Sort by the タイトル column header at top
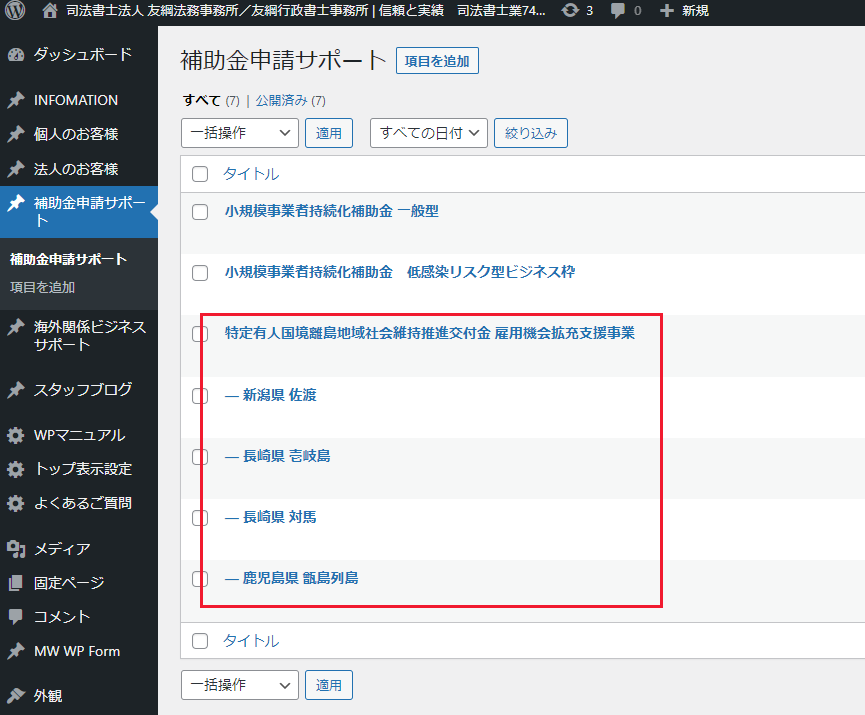This screenshot has height=715, width=865. tap(251, 174)
